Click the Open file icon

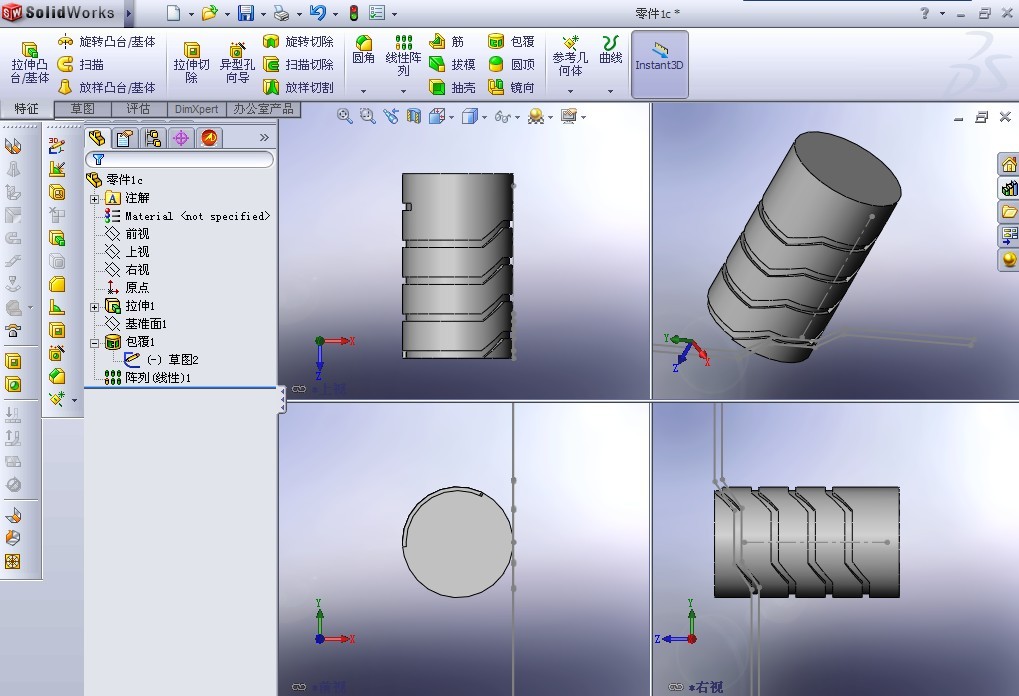(209, 13)
